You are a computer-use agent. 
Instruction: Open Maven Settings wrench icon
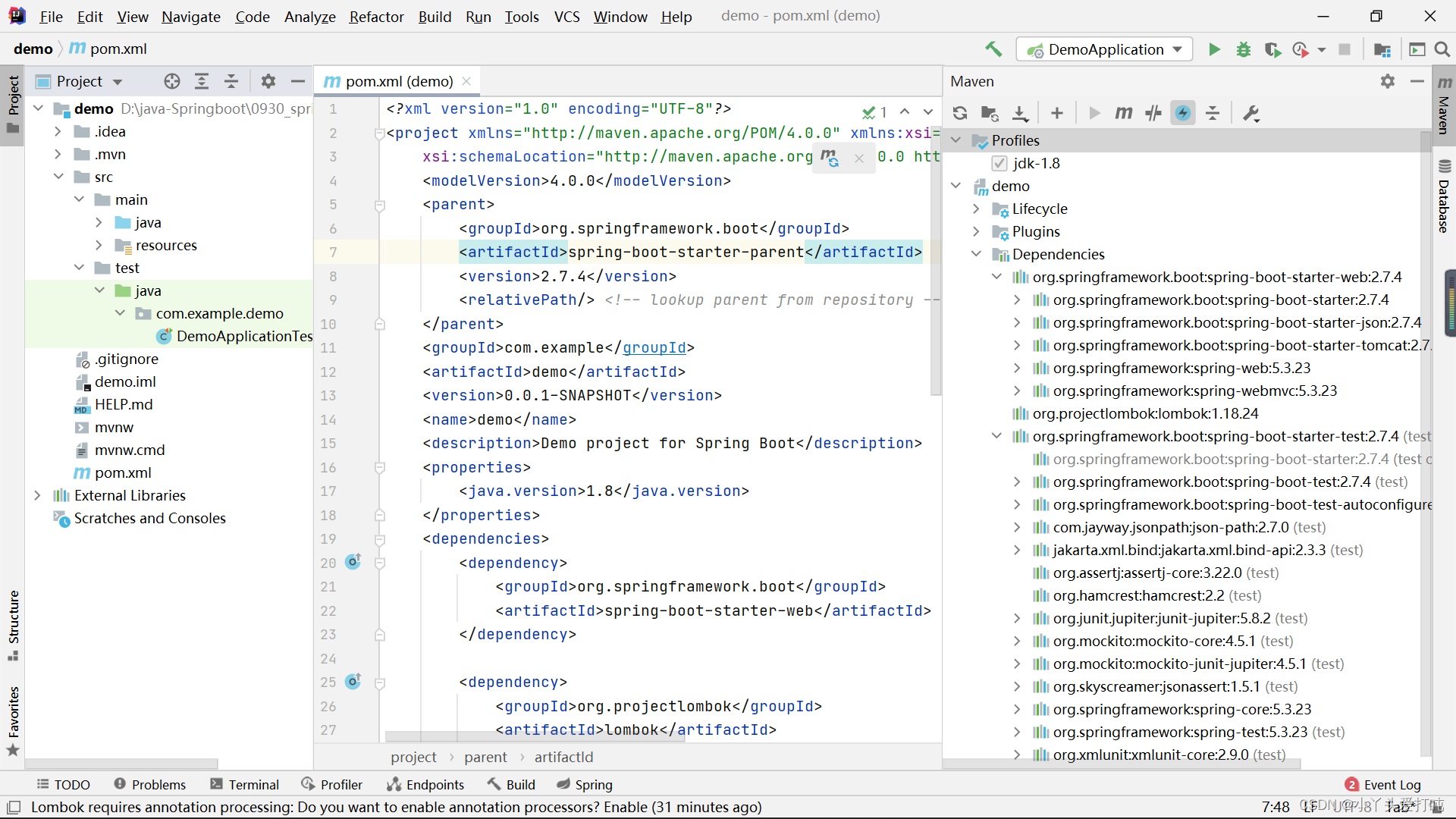(x=1251, y=113)
